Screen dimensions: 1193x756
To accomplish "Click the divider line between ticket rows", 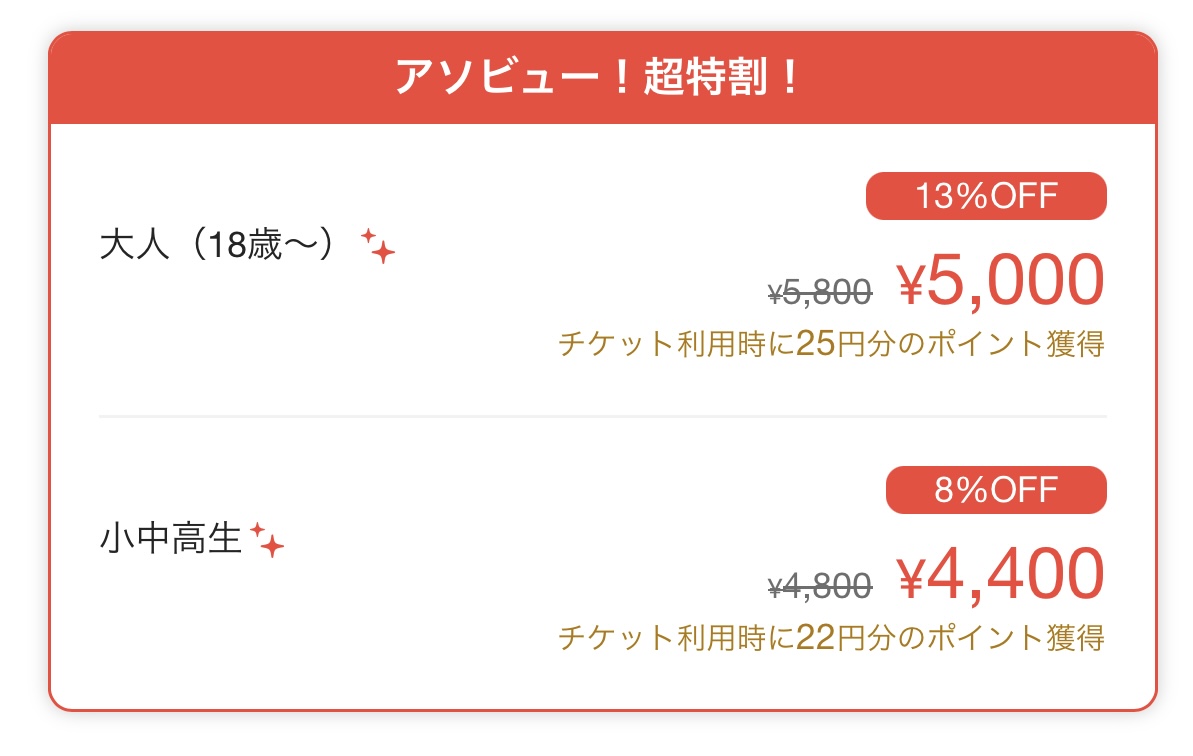I will (x=603, y=417).
